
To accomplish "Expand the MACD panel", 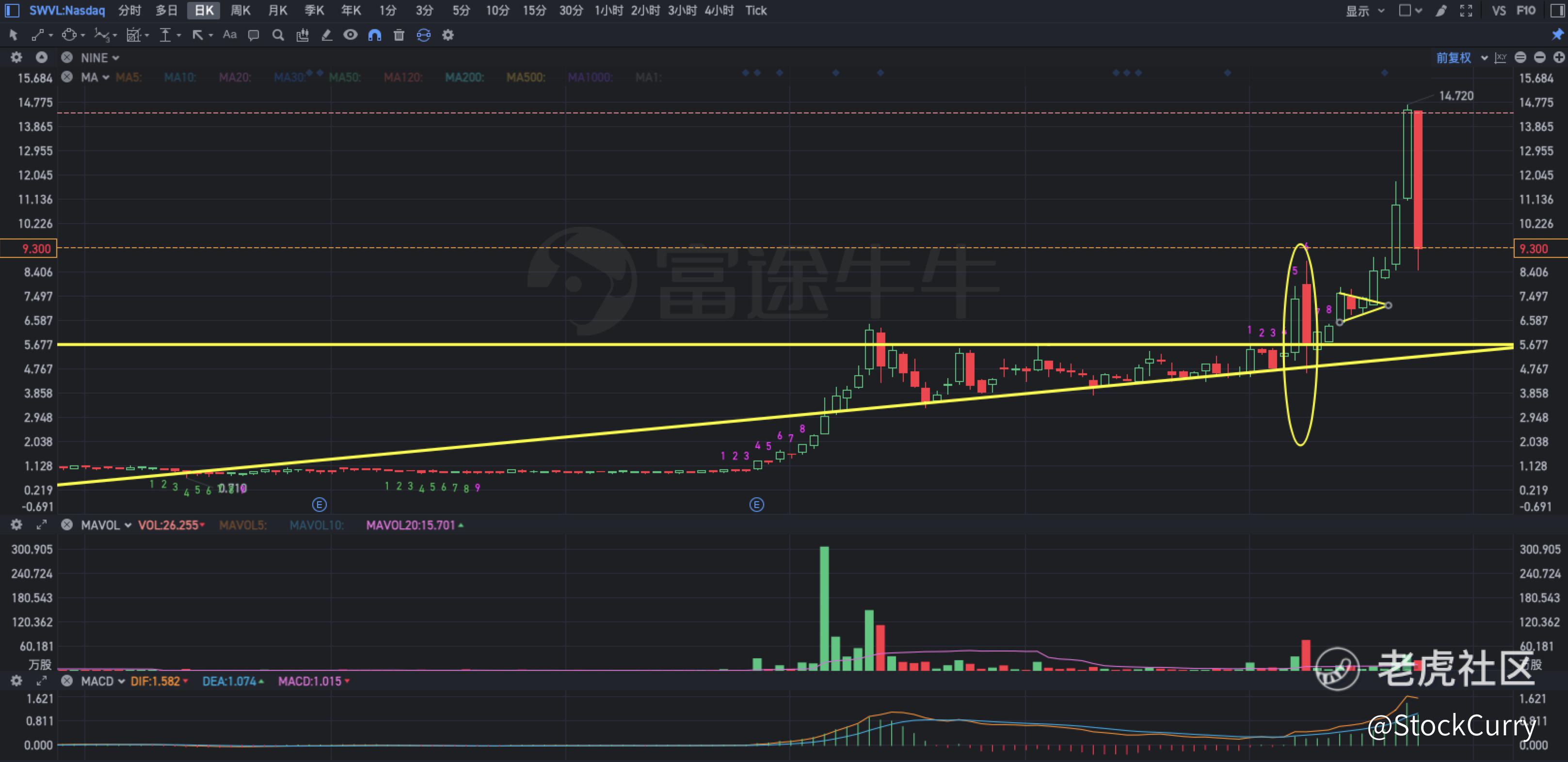I will click(x=41, y=681).
